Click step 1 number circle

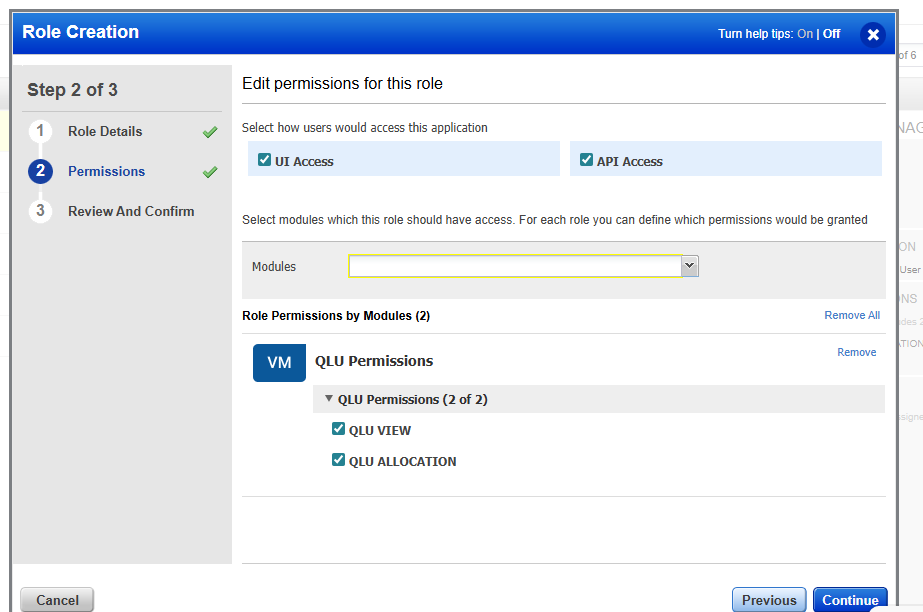tap(40, 131)
